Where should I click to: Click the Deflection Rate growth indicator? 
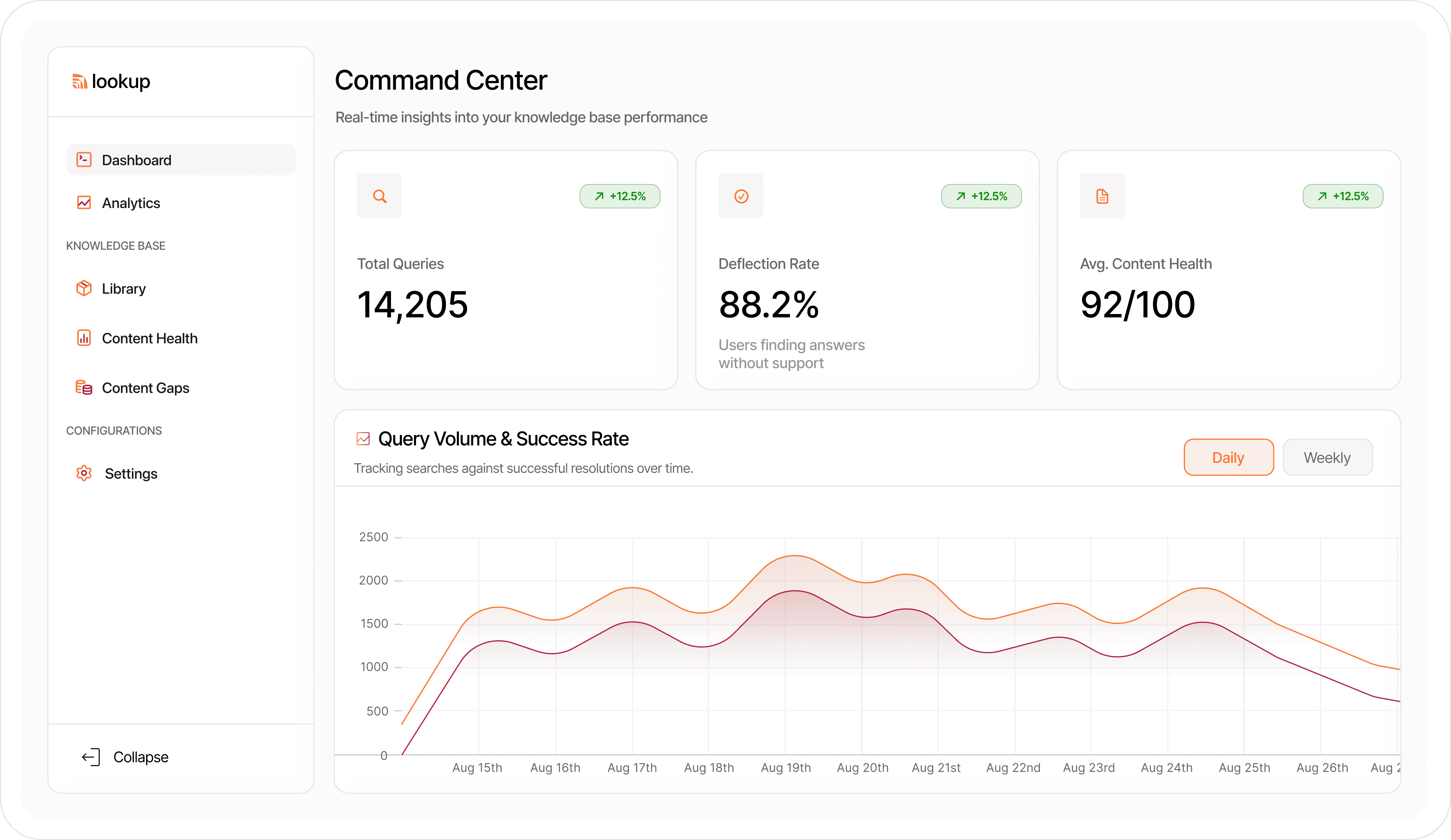981,196
